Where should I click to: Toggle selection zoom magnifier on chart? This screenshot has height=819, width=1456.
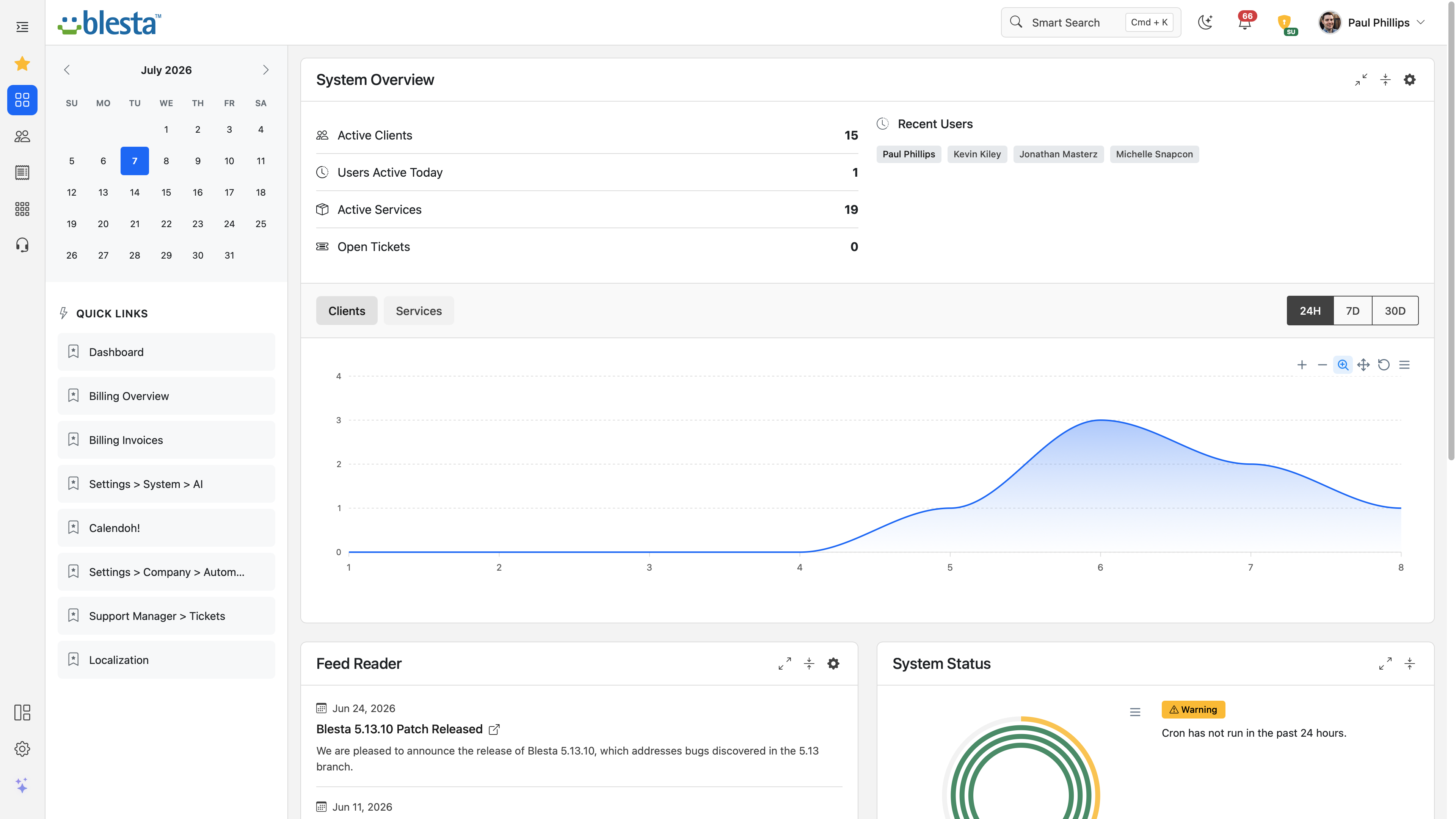point(1343,364)
